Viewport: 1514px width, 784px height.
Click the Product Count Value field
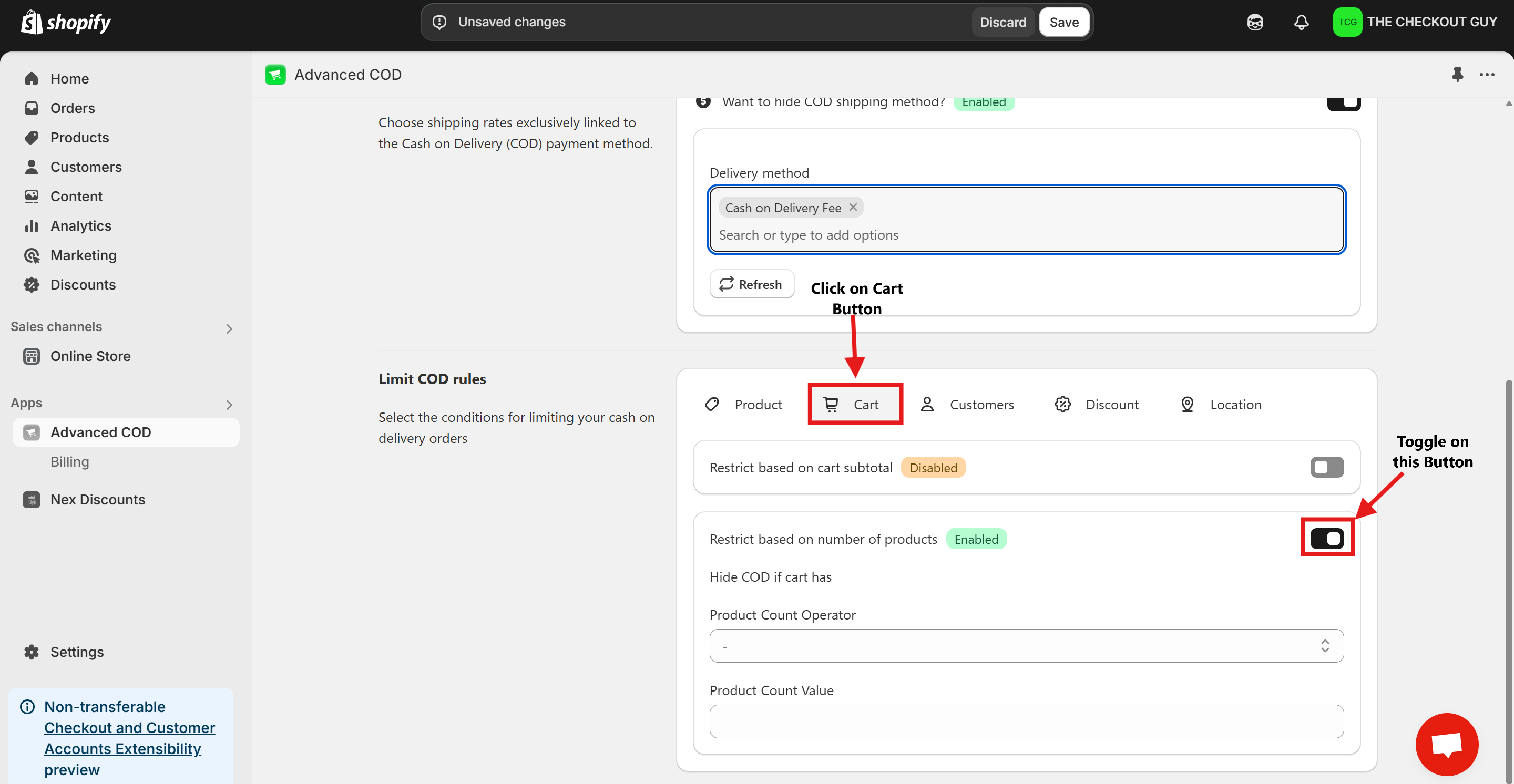[1026, 721]
